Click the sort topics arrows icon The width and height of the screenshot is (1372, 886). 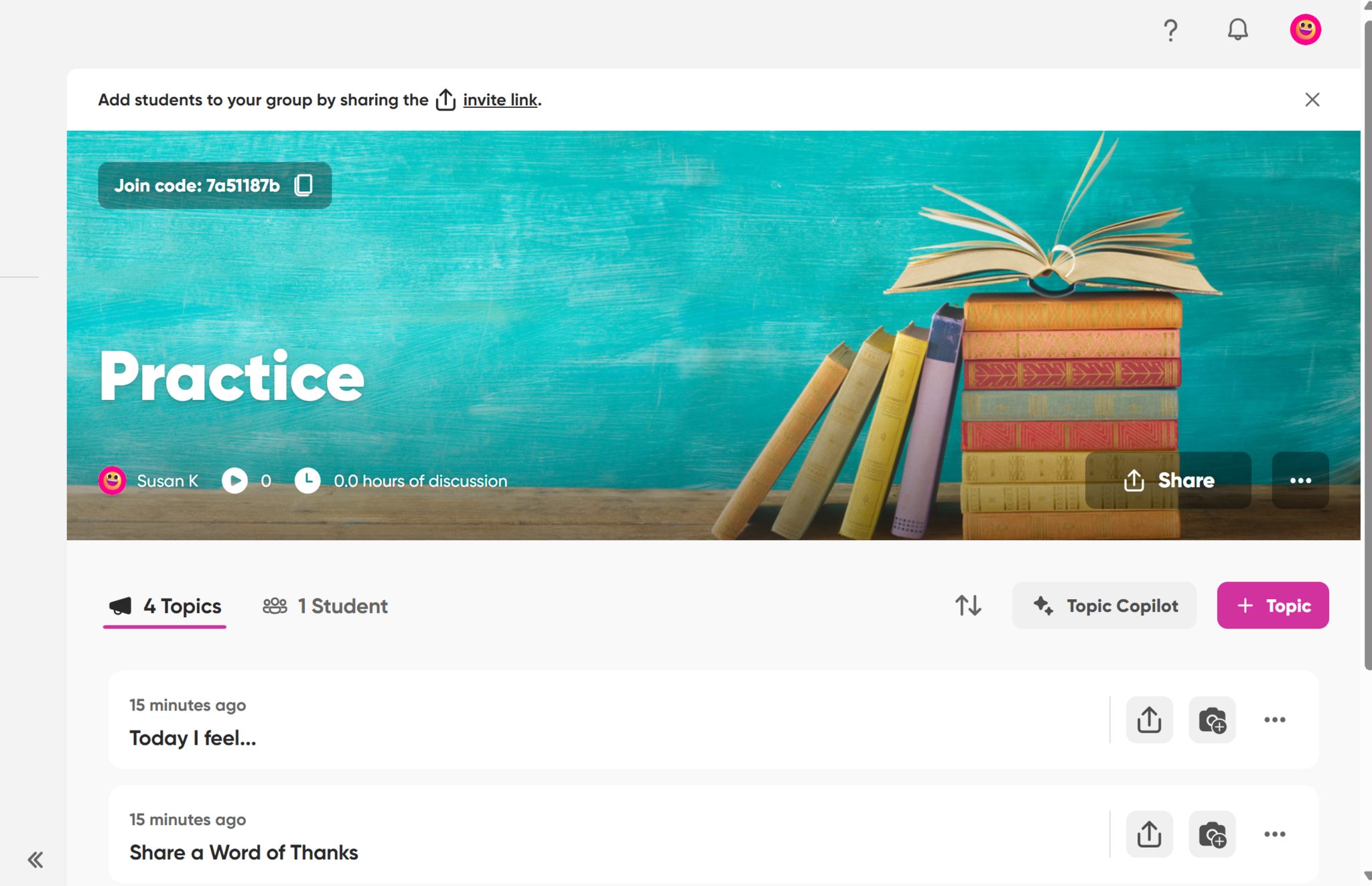tap(968, 605)
